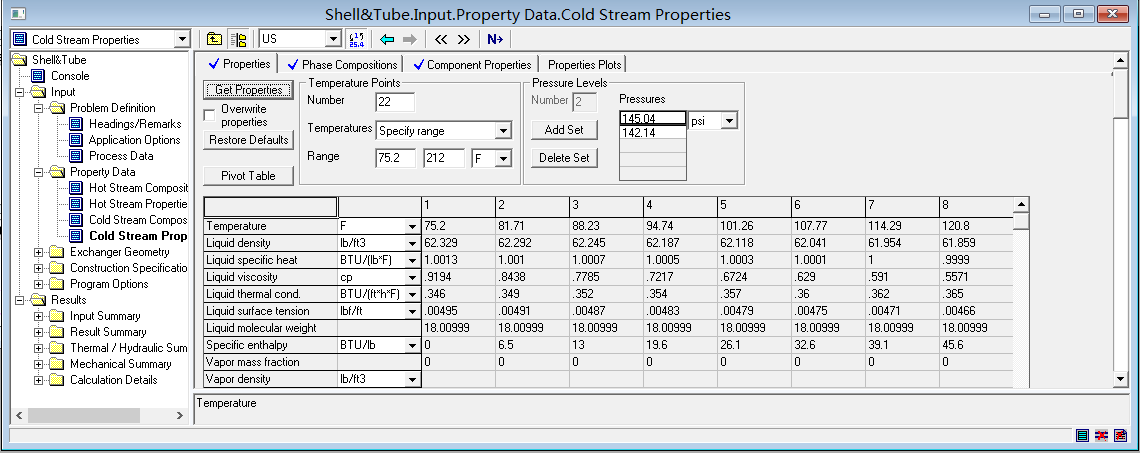Switch to the Component Properties tab
The height and width of the screenshot is (453, 1140).
point(471,65)
